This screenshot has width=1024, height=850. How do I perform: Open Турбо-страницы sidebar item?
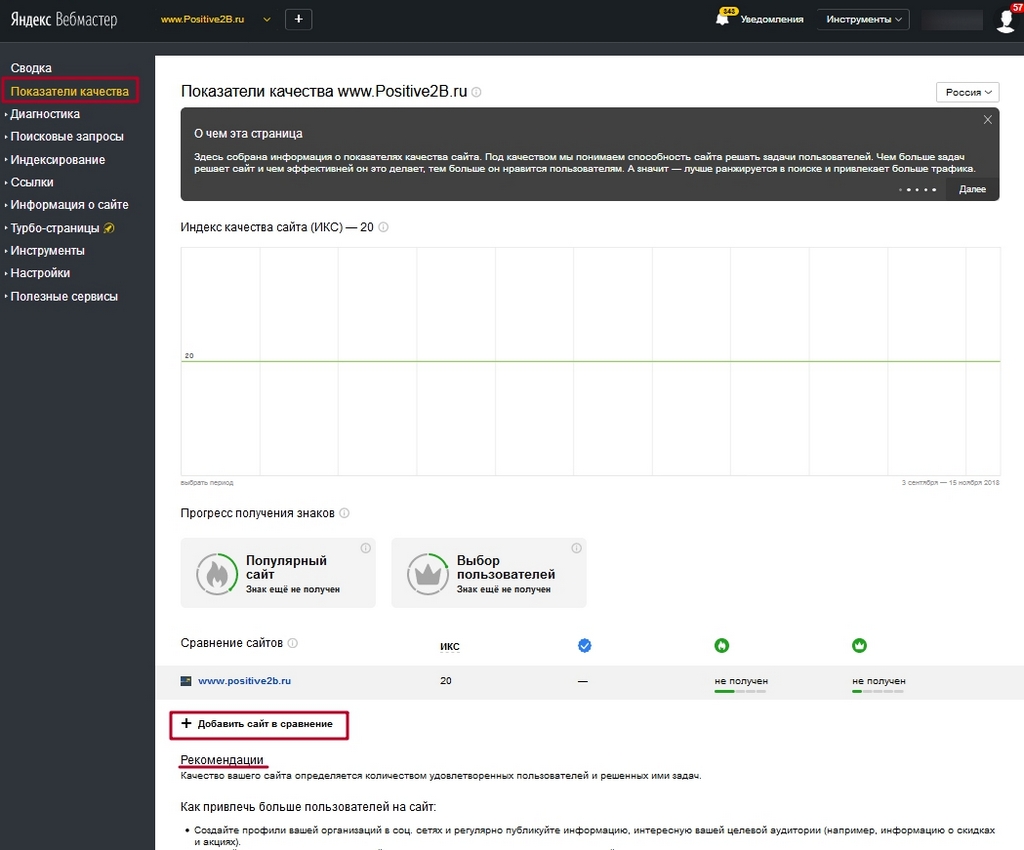coord(55,228)
